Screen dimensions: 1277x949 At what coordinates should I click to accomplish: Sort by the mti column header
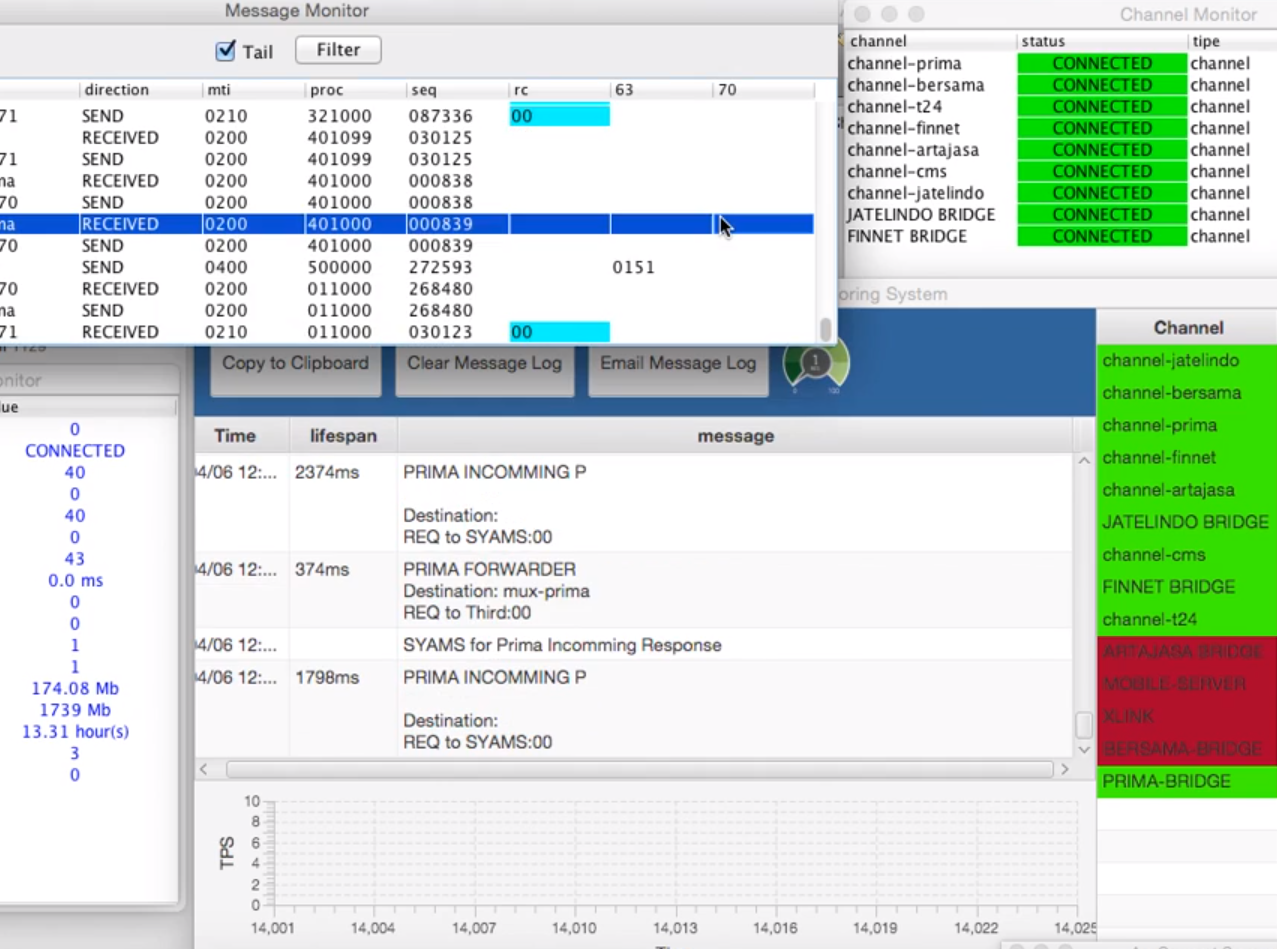click(x=218, y=90)
